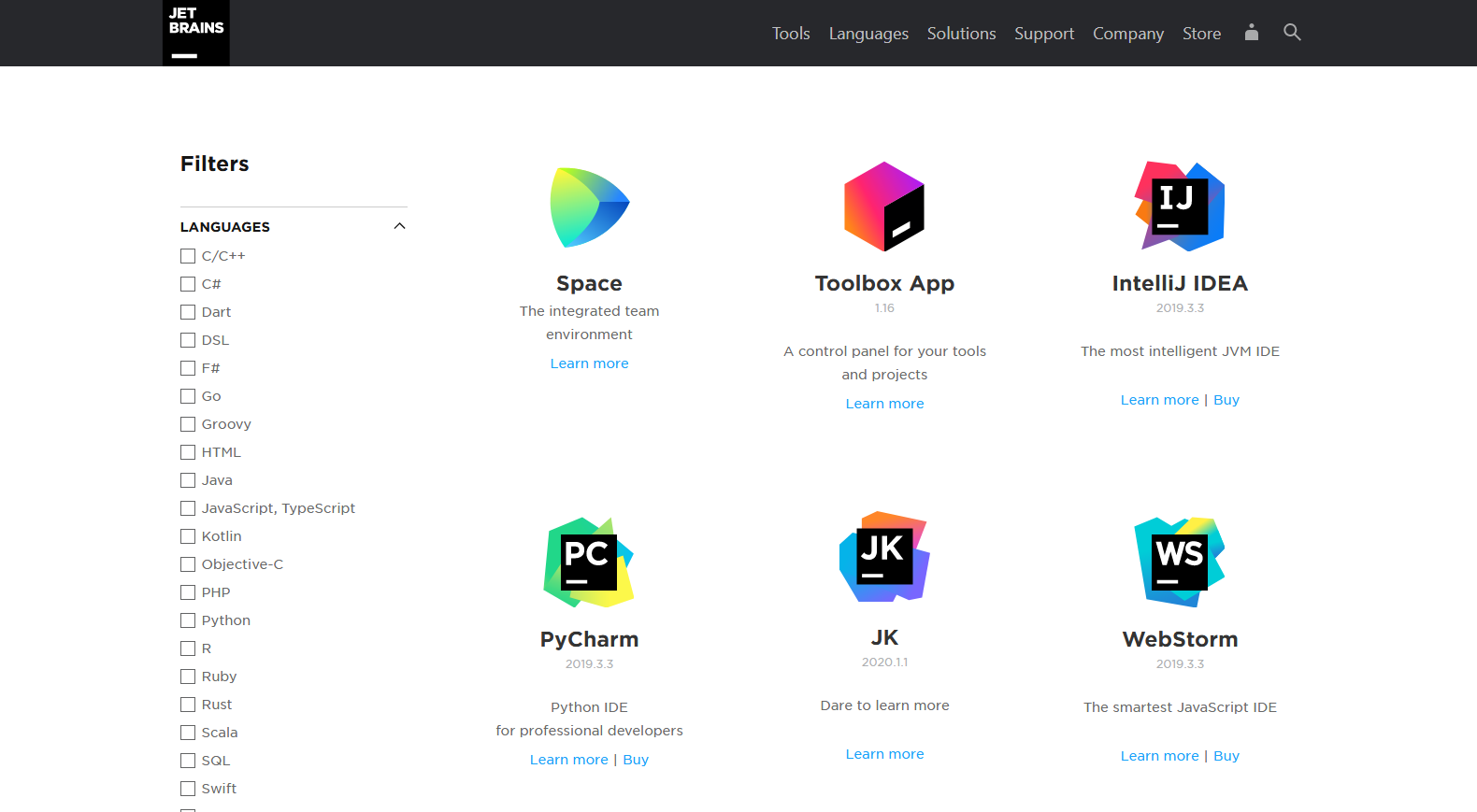Check the C# language filter
This screenshot has height=812, width=1477.
pyautogui.click(x=188, y=284)
